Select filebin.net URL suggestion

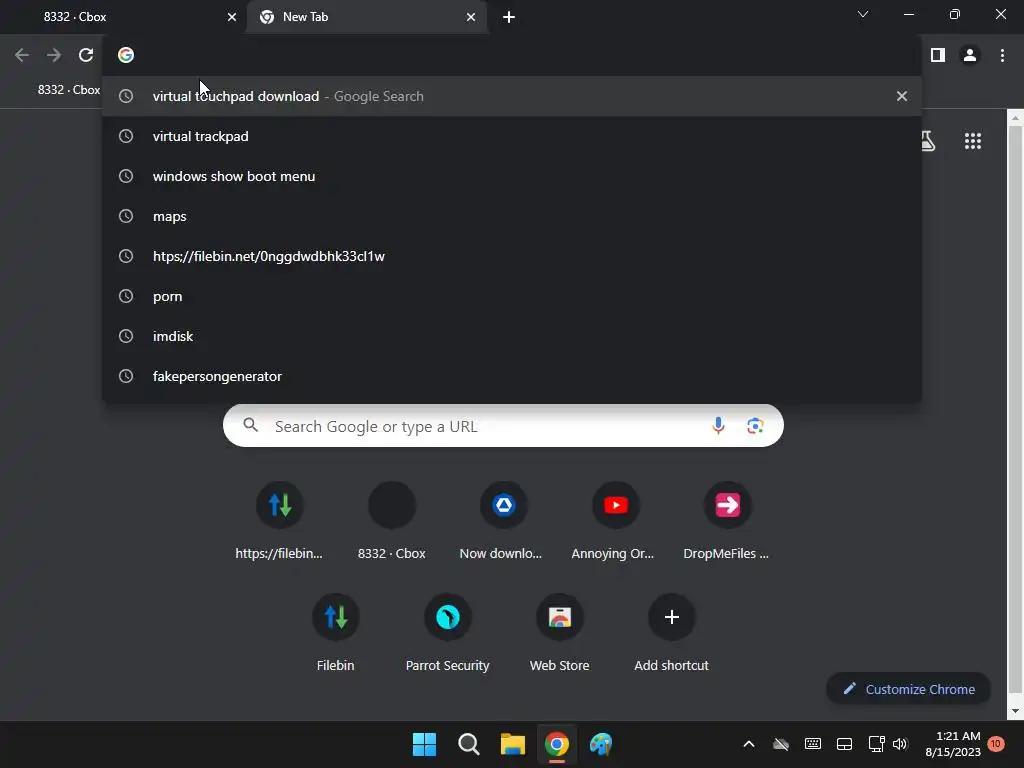[x=511, y=256]
